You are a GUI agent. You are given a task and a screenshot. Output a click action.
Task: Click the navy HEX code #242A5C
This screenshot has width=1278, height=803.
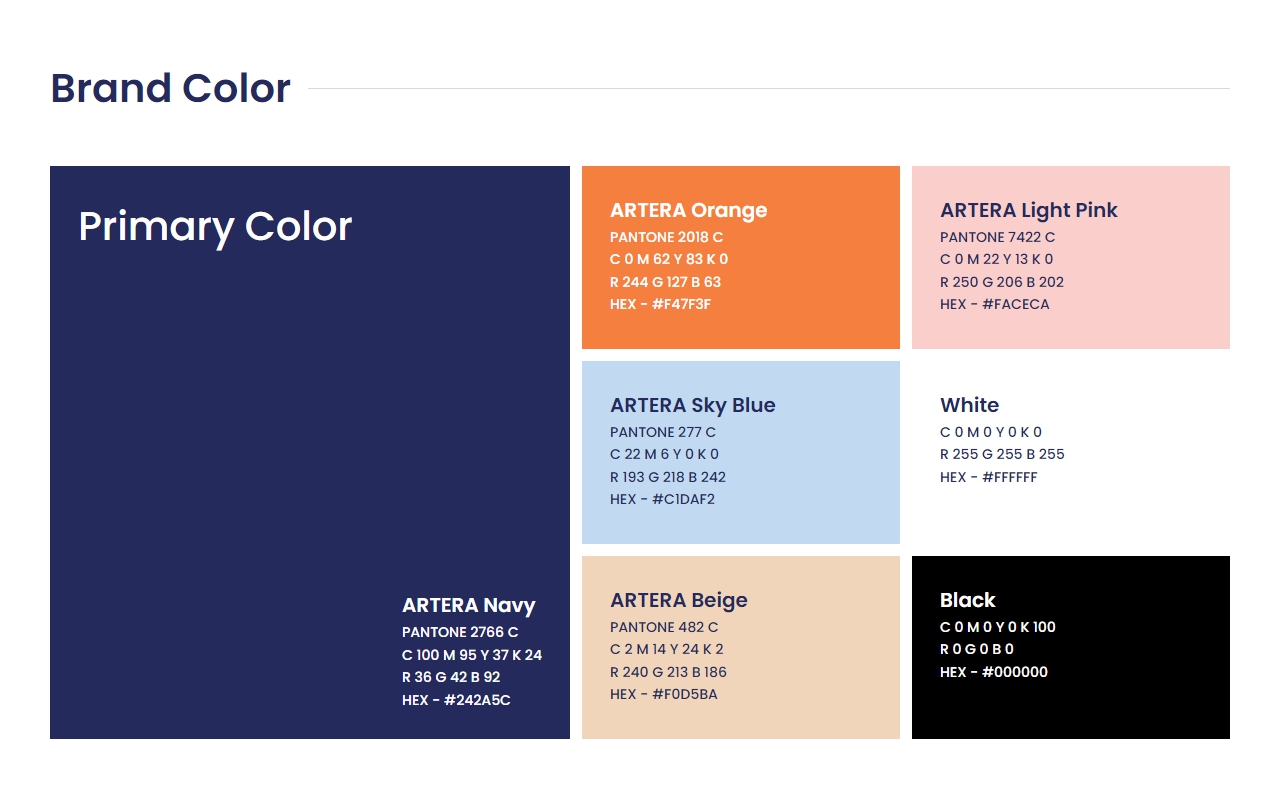tap(456, 700)
